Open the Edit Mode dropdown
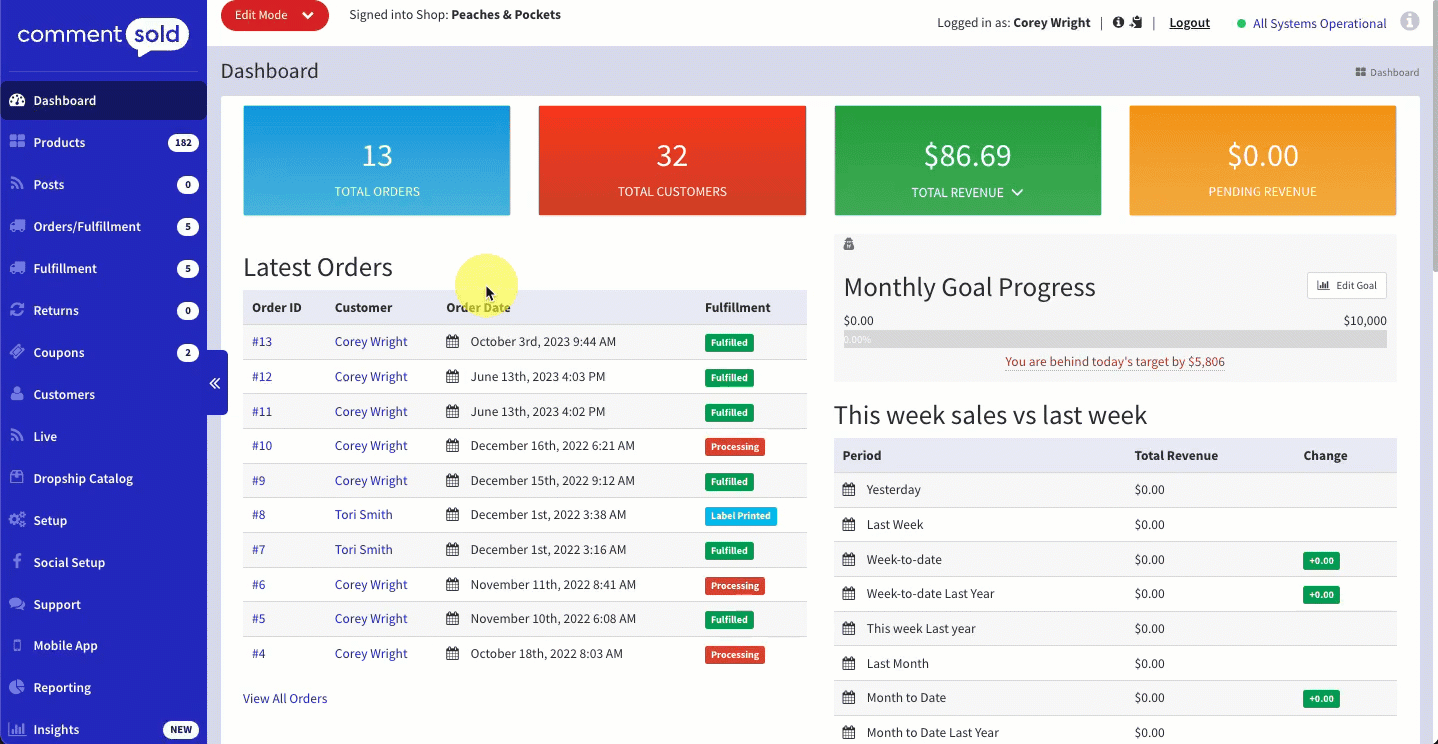Viewport: 1438px width, 744px height. pos(275,15)
